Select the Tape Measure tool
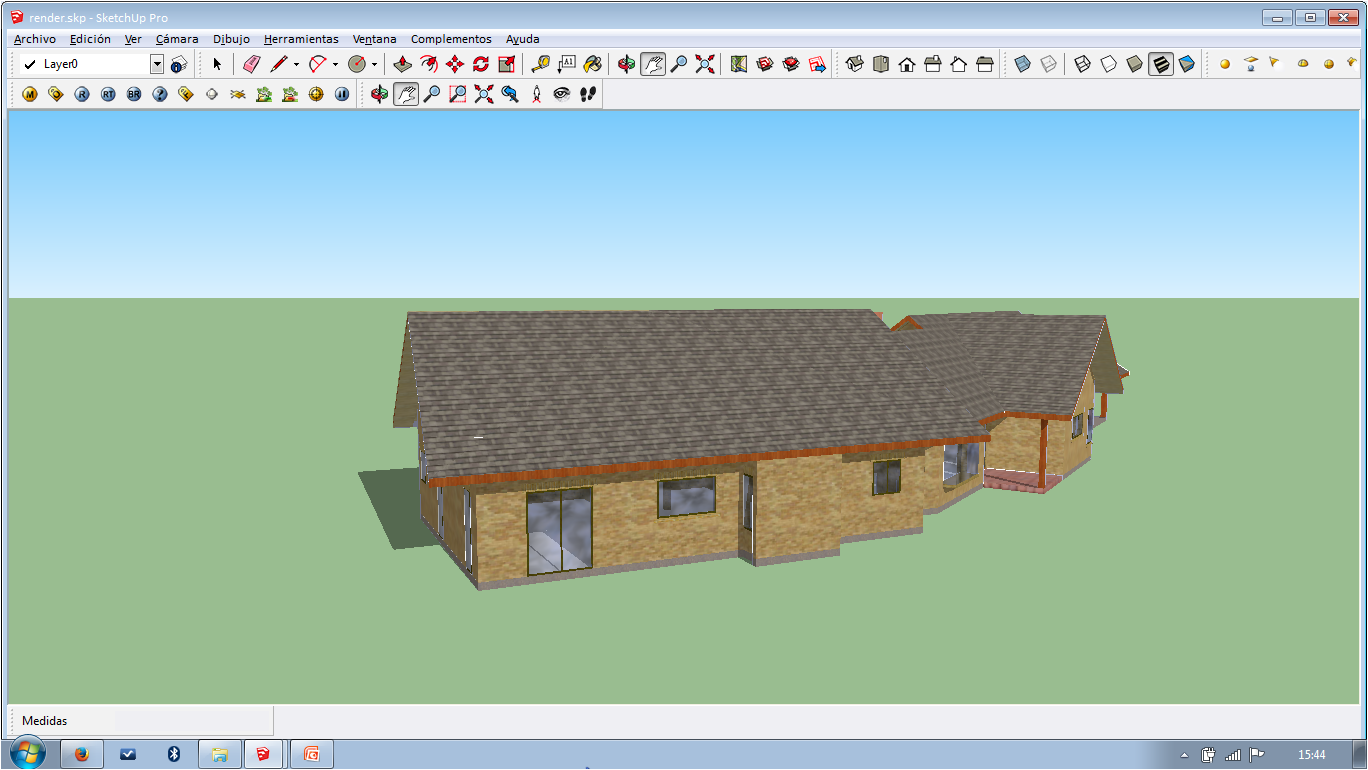This screenshot has width=1368, height=770. tap(540, 64)
